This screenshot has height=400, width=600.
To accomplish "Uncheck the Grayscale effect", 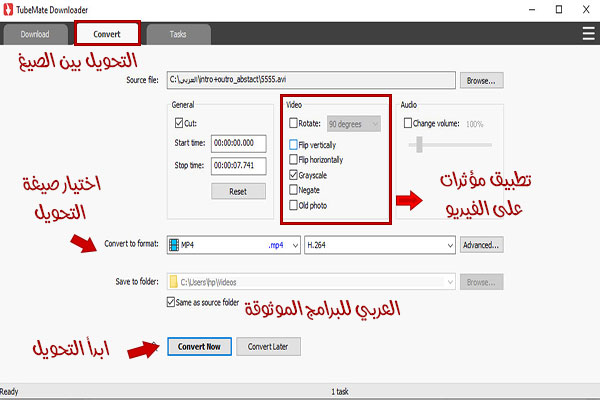I will pos(293,175).
